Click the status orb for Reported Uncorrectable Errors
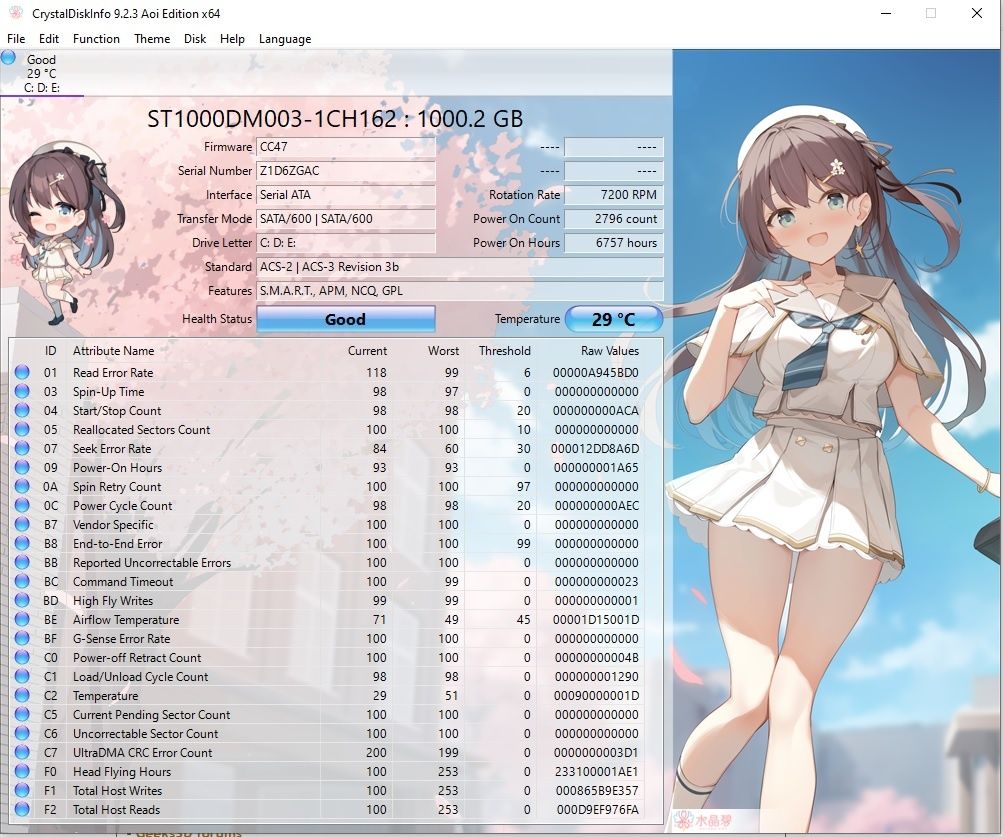The height and width of the screenshot is (837, 1003). click(x=22, y=562)
